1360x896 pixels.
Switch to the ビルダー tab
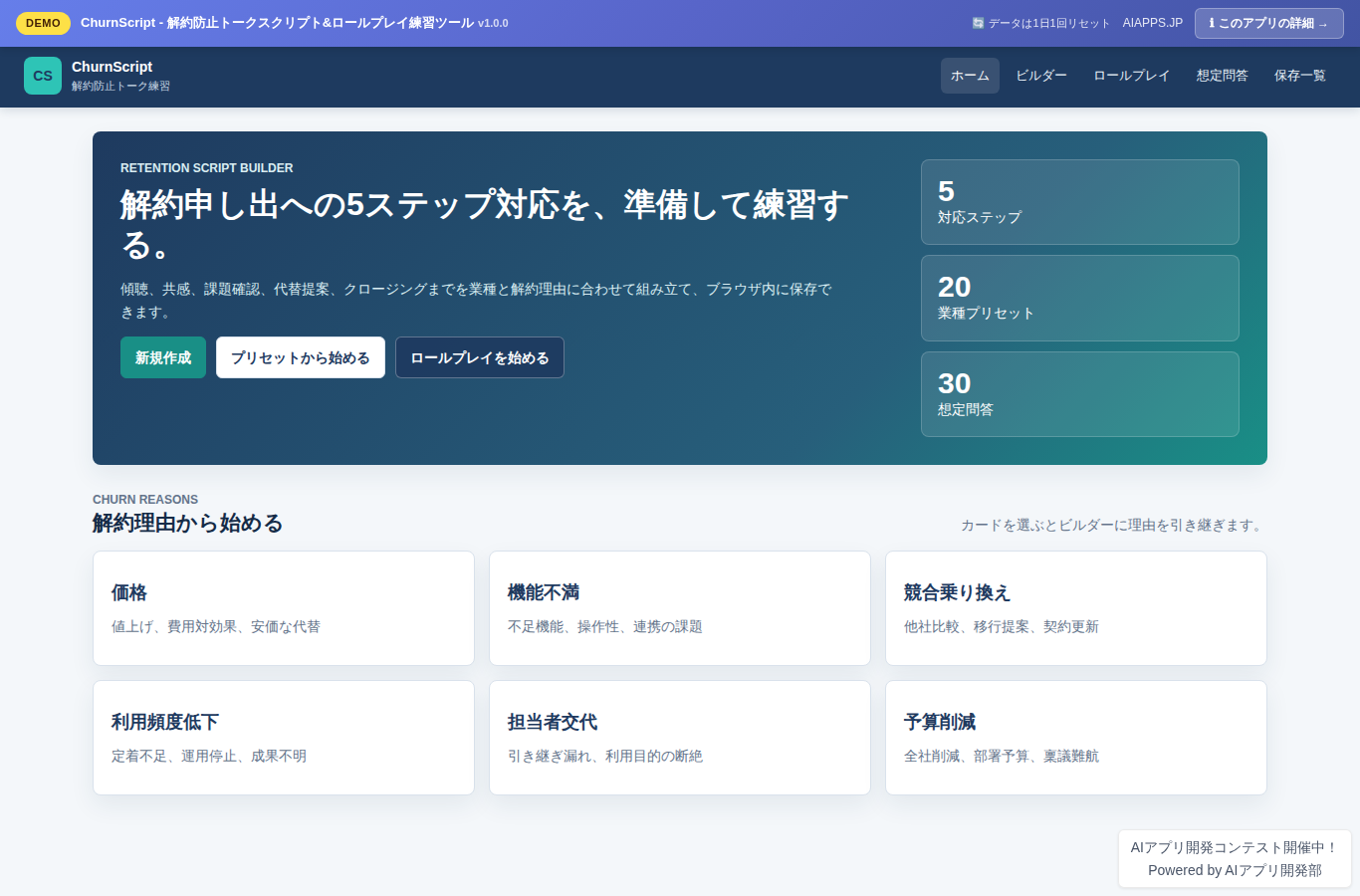pos(1041,76)
